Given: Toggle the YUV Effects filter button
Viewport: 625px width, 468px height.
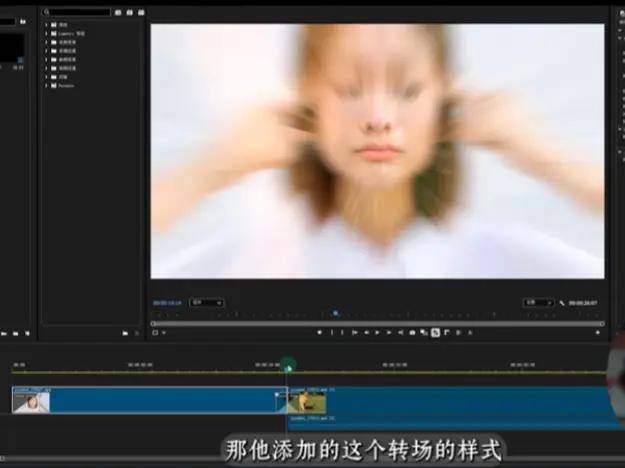Looking at the screenshot, I should pos(139,12).
